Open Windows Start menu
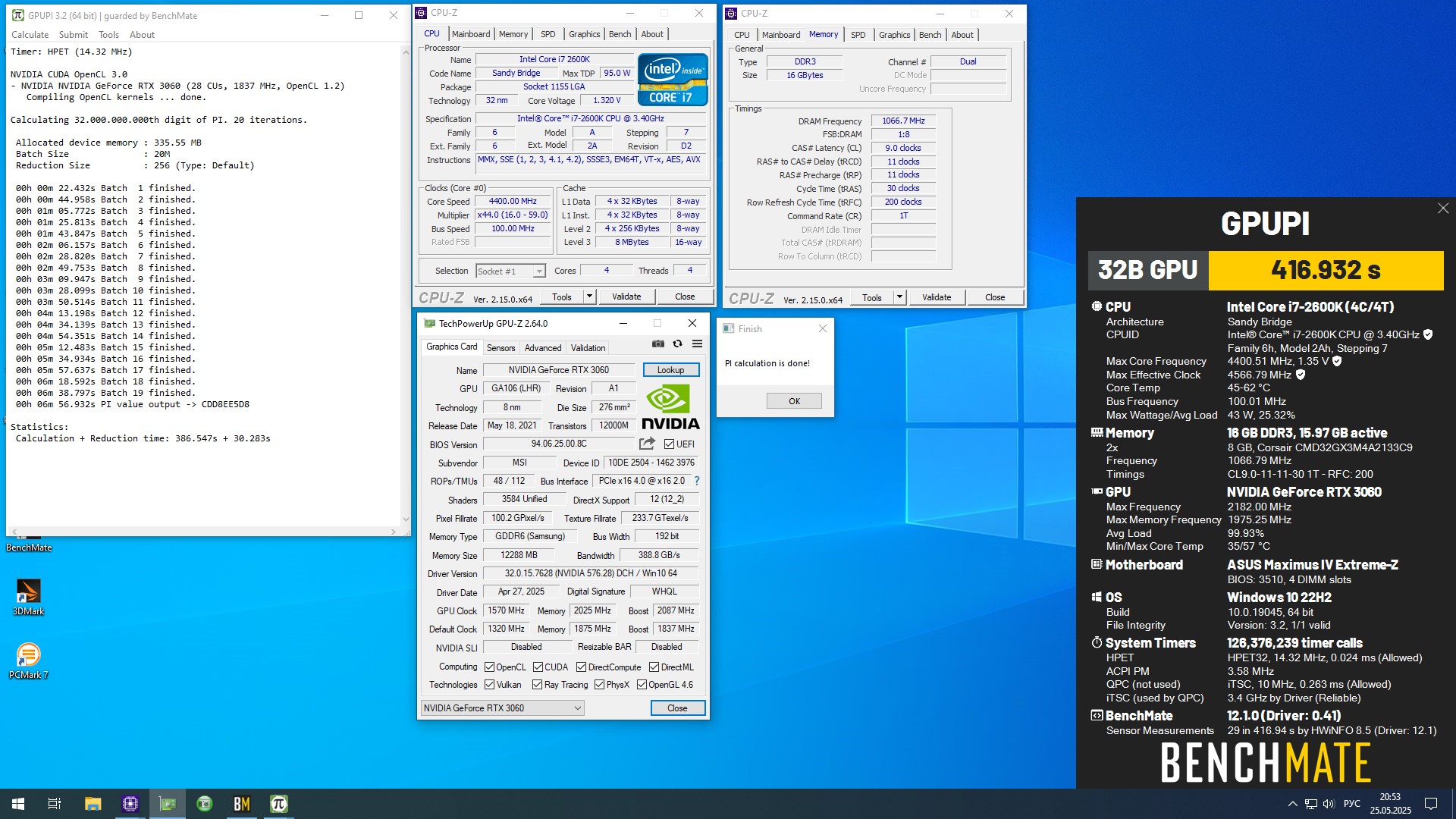The image size is (1456, 819). 18,804
